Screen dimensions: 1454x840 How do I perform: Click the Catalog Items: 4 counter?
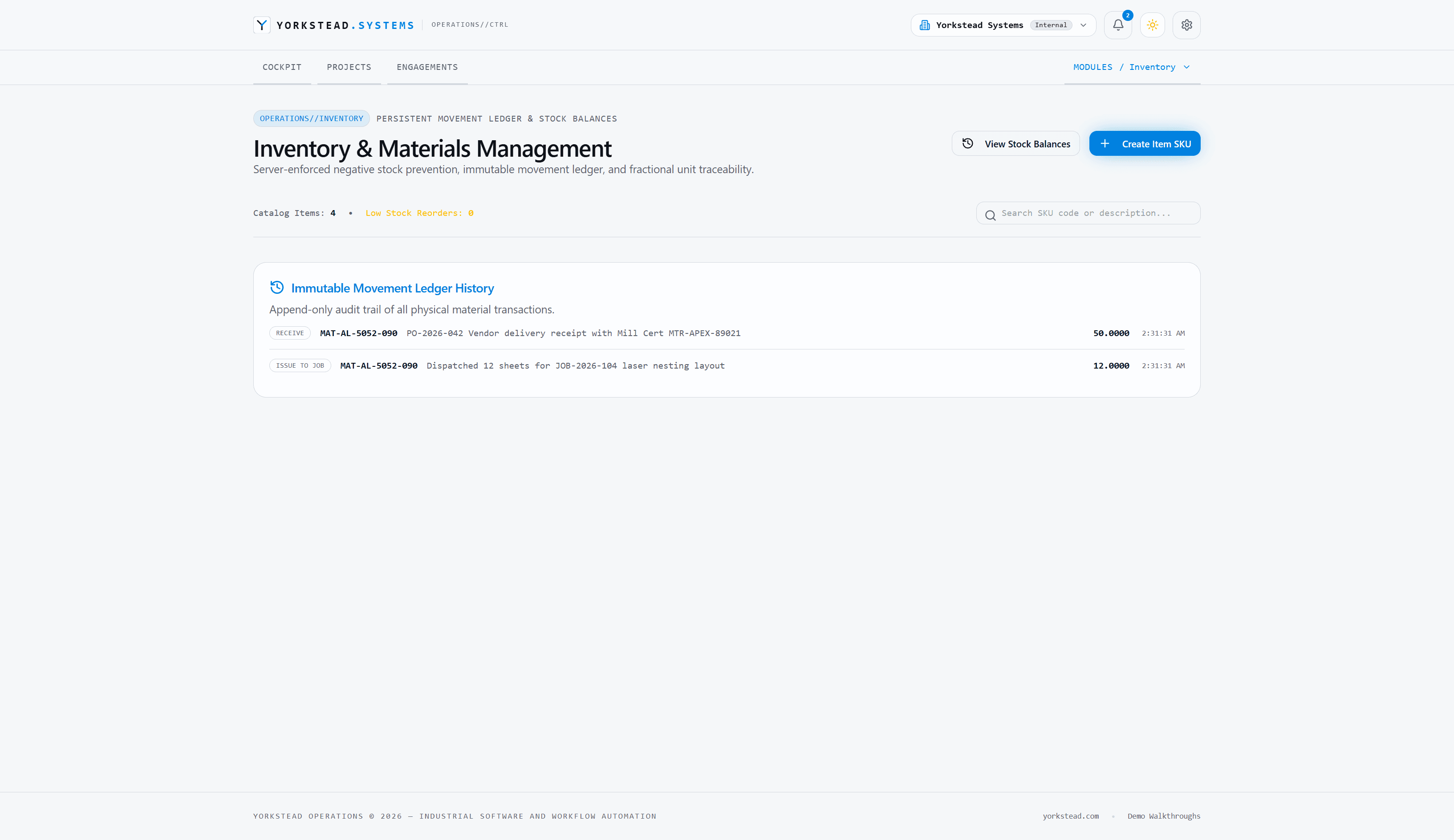point(294,213)
